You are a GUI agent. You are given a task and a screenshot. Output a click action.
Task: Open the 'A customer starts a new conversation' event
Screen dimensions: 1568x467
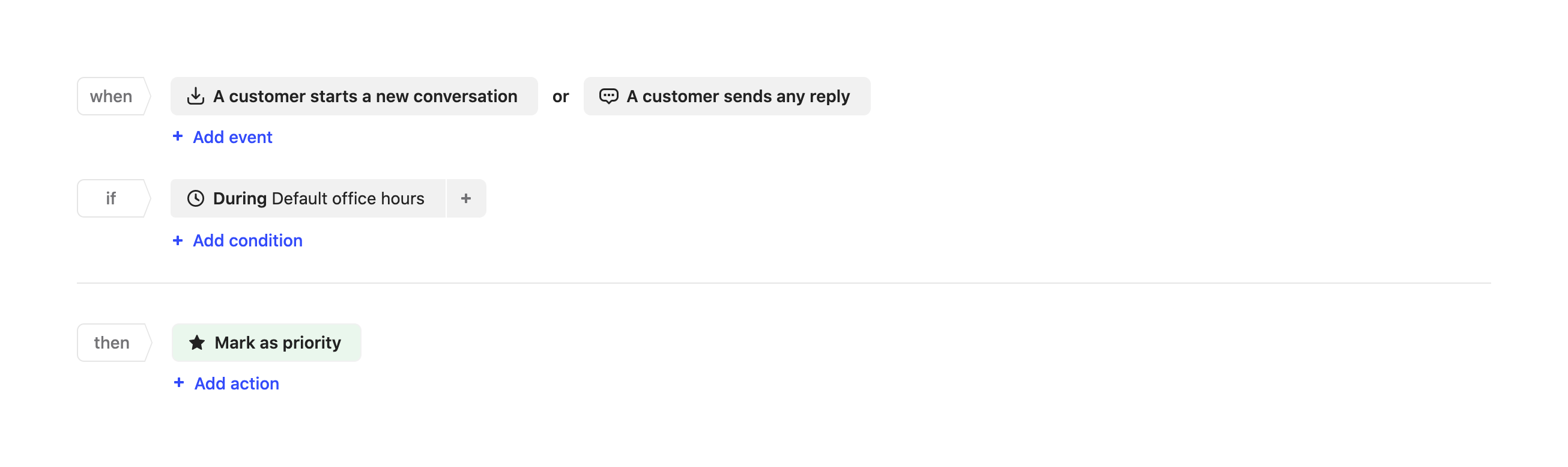365,96
